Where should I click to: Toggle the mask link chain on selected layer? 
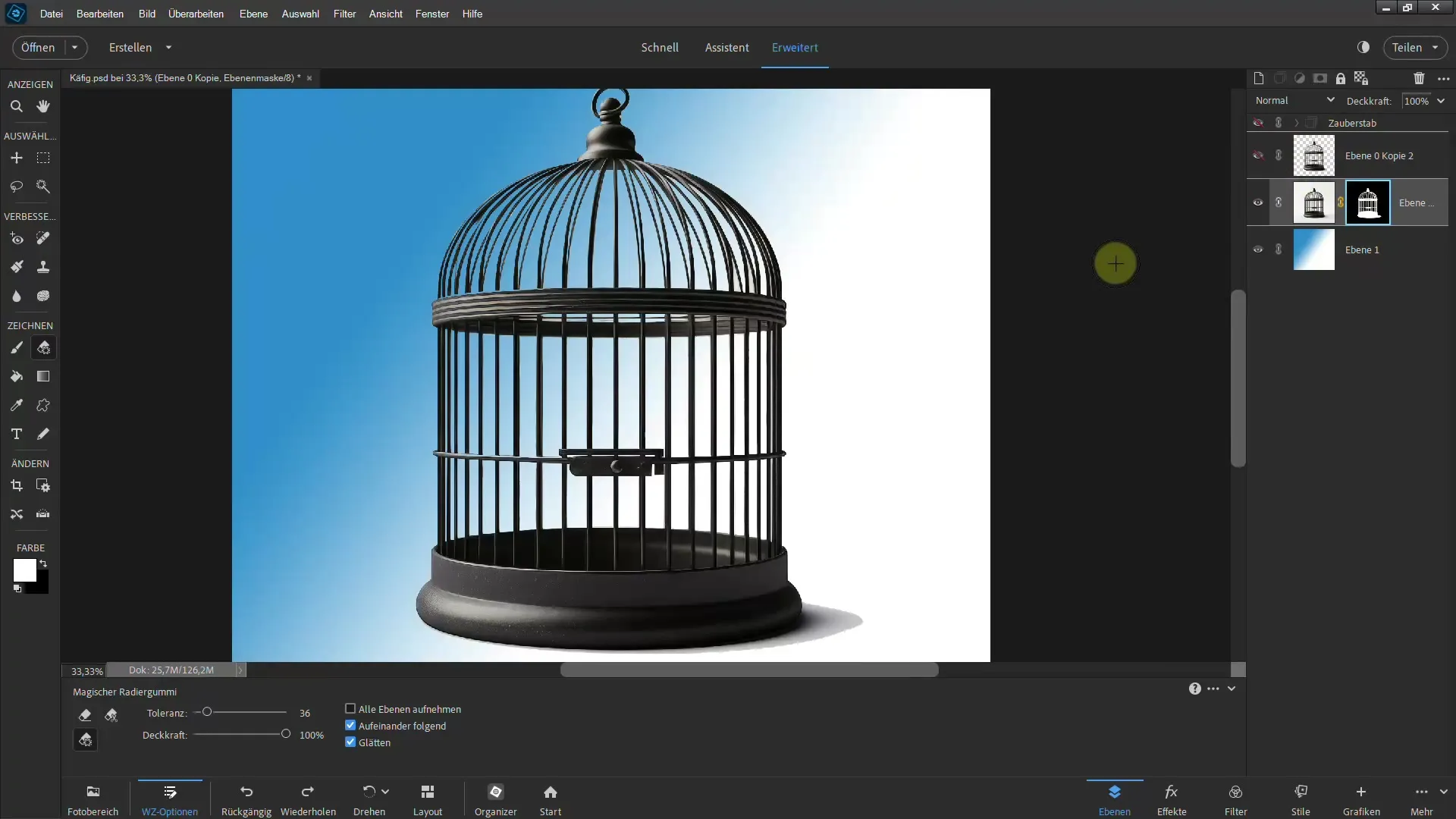1341,202
